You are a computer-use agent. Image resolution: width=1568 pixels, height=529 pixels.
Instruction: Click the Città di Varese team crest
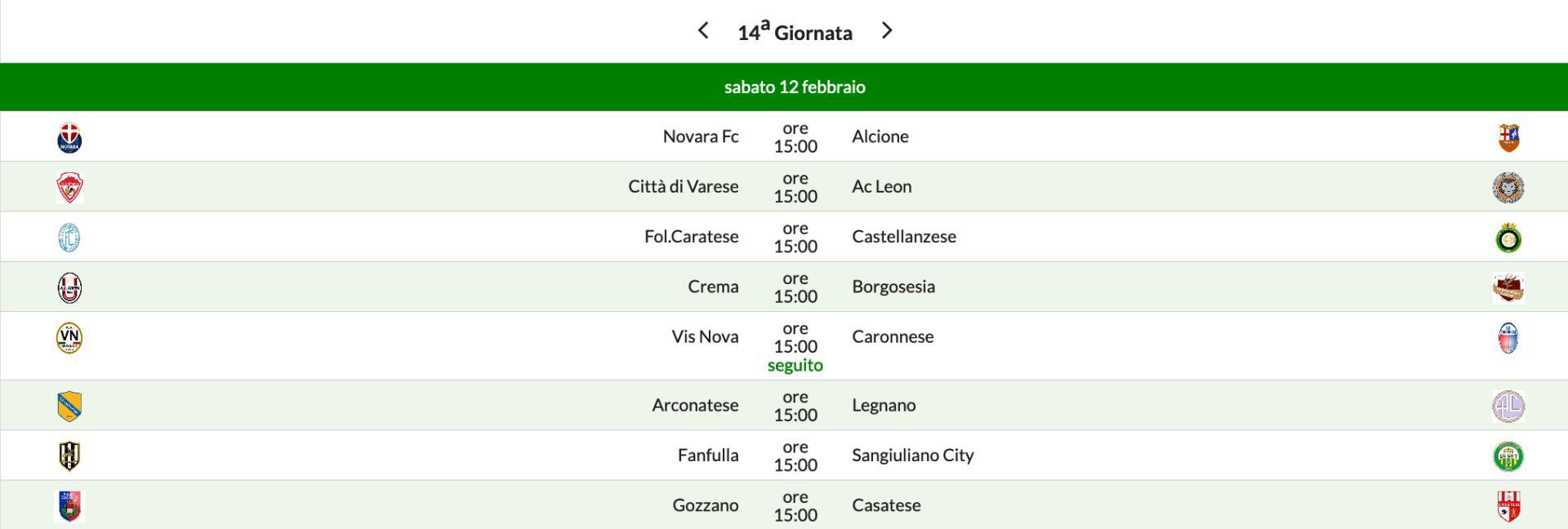point(69,187)
